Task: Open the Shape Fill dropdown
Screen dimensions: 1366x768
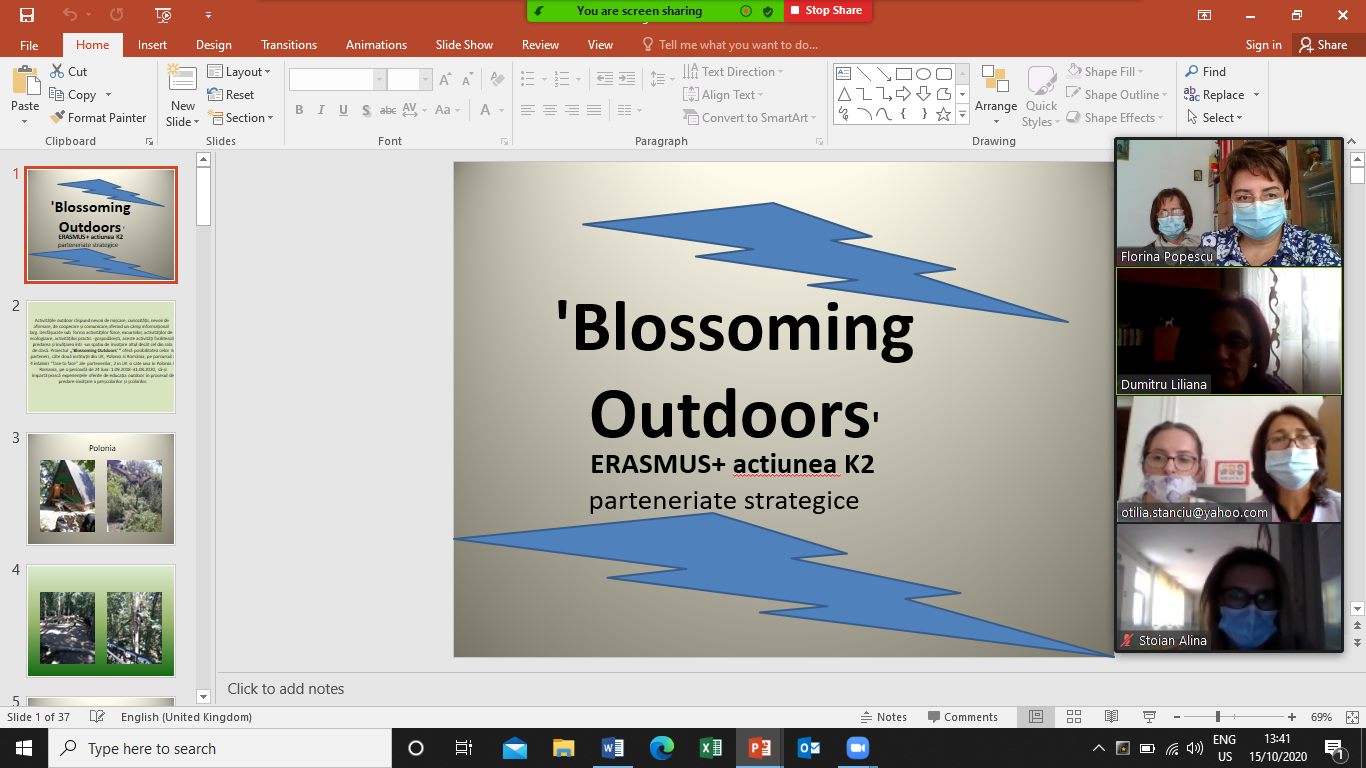Action: [x=1106, y=72]
